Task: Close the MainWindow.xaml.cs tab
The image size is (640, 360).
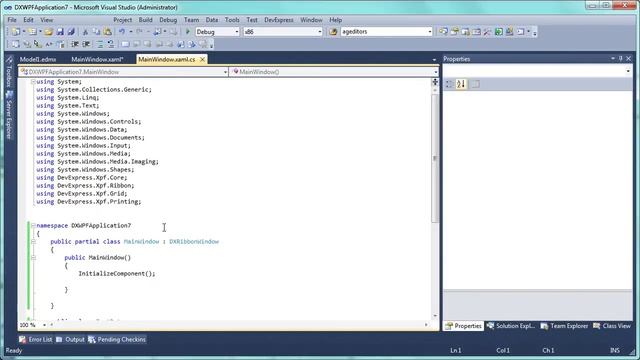Action: point(202,60)
